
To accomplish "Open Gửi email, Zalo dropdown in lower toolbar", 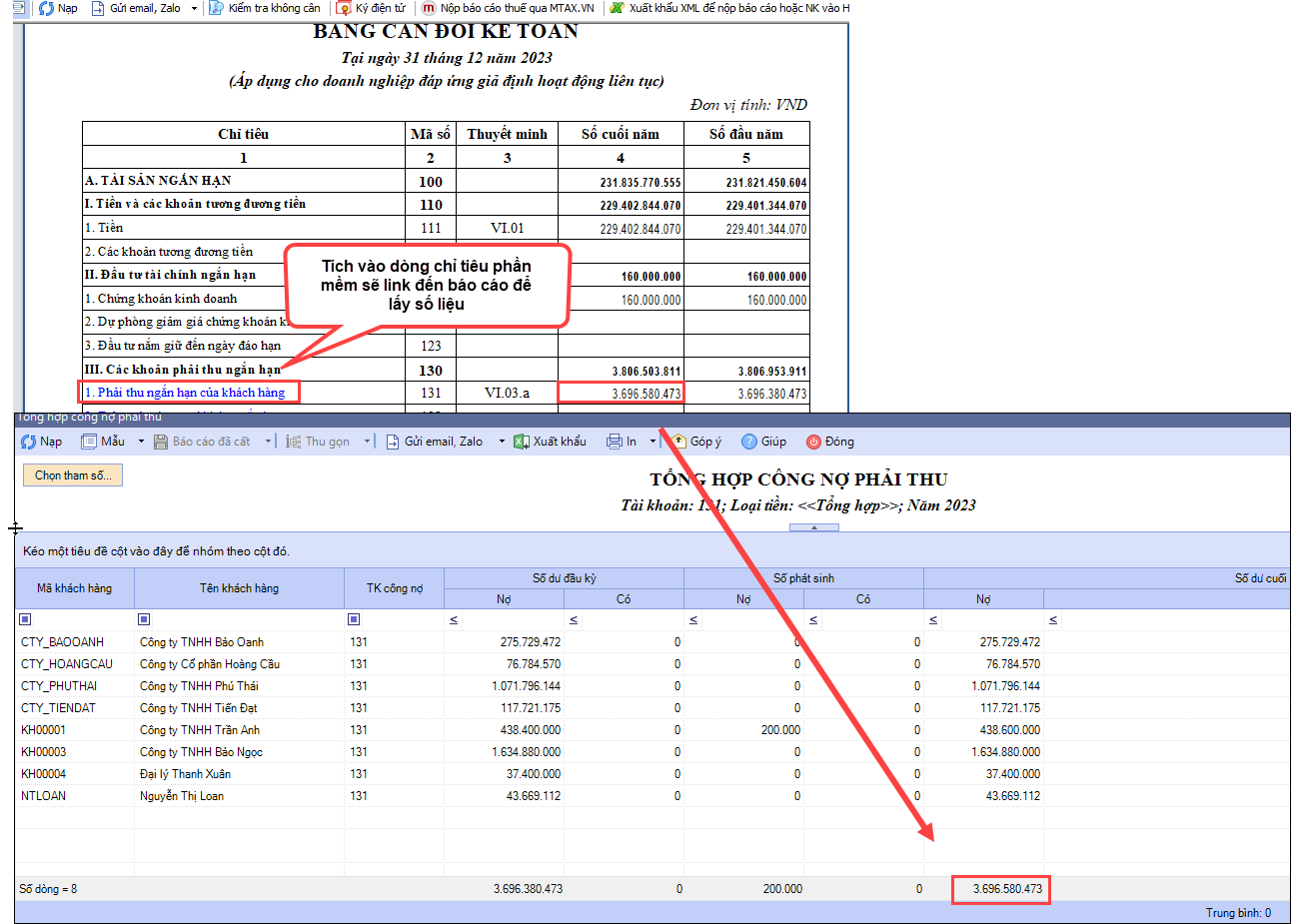I will [502, 442].
